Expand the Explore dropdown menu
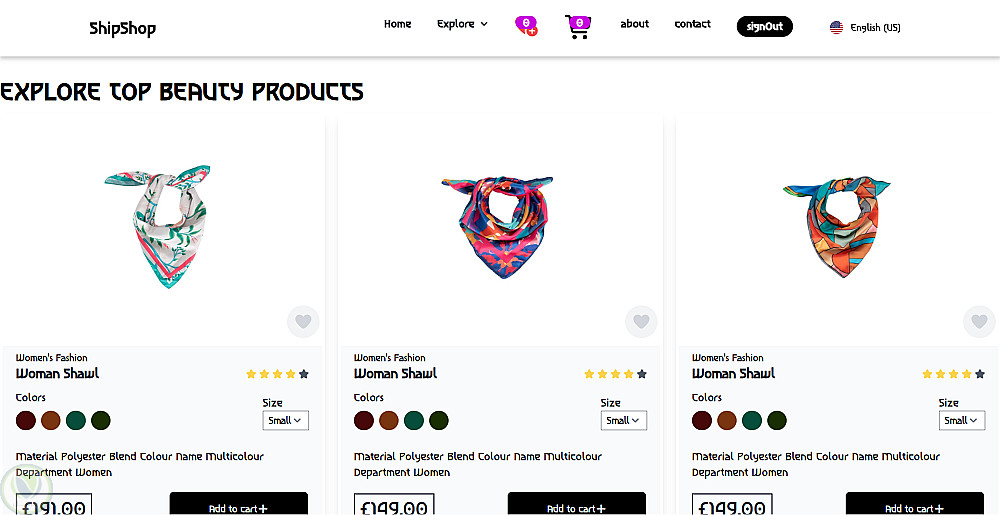The image size is (1000, 515). coord(462,24)
